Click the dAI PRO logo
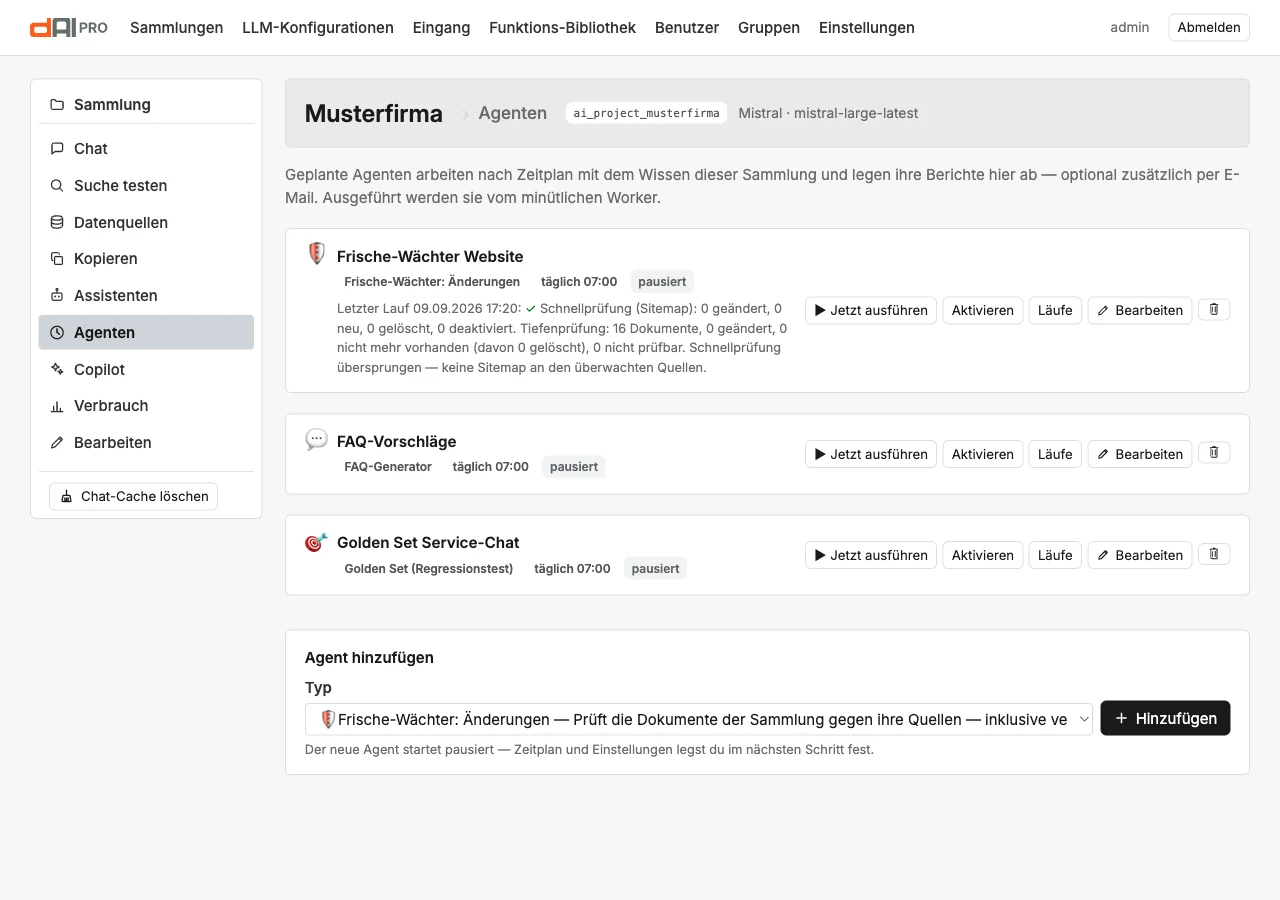Image resolution: width=1280 pixels, height=900 pixels. pos(69,28)
